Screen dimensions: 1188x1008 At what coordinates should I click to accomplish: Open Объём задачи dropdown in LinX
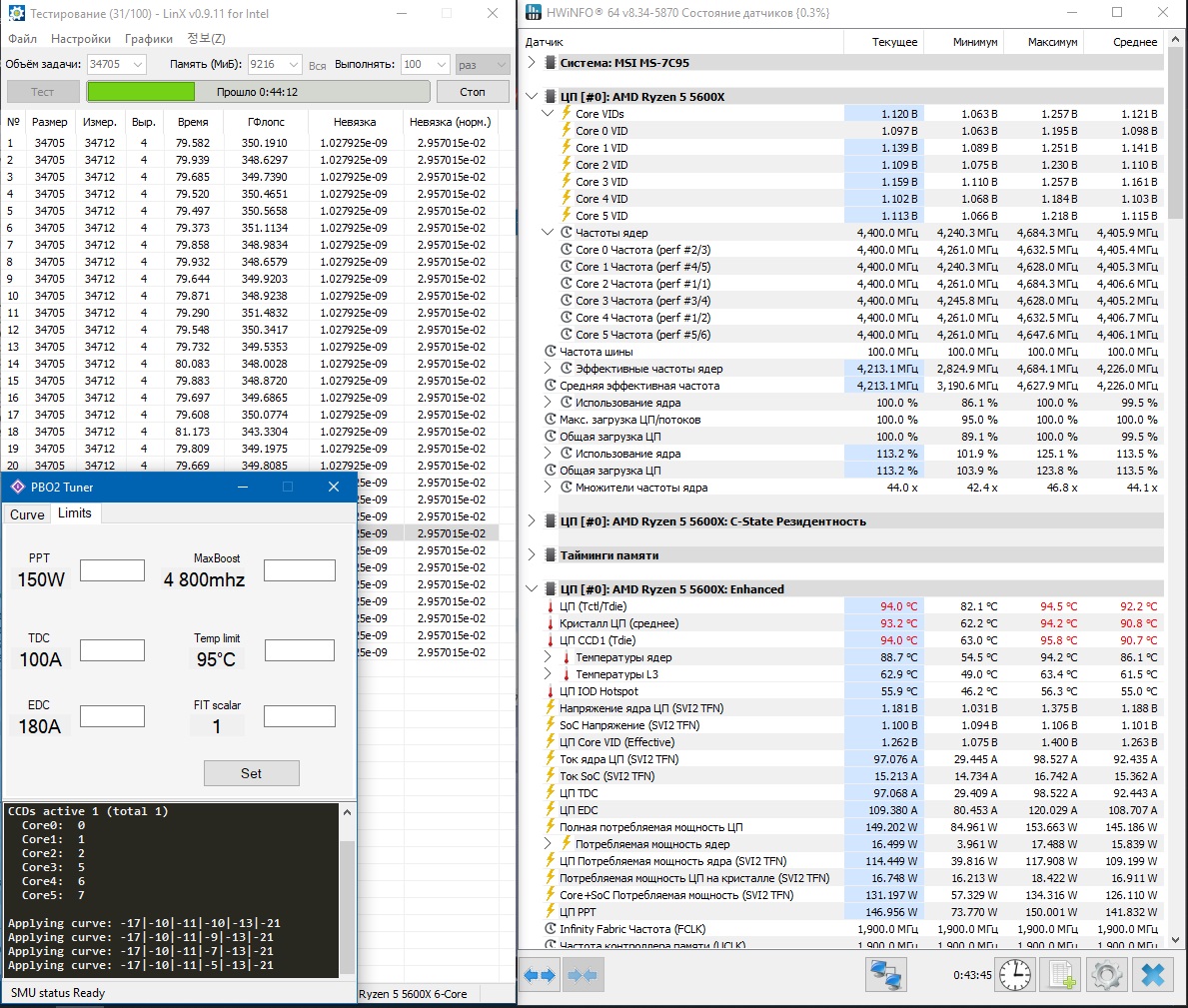(x=137, y=64)
